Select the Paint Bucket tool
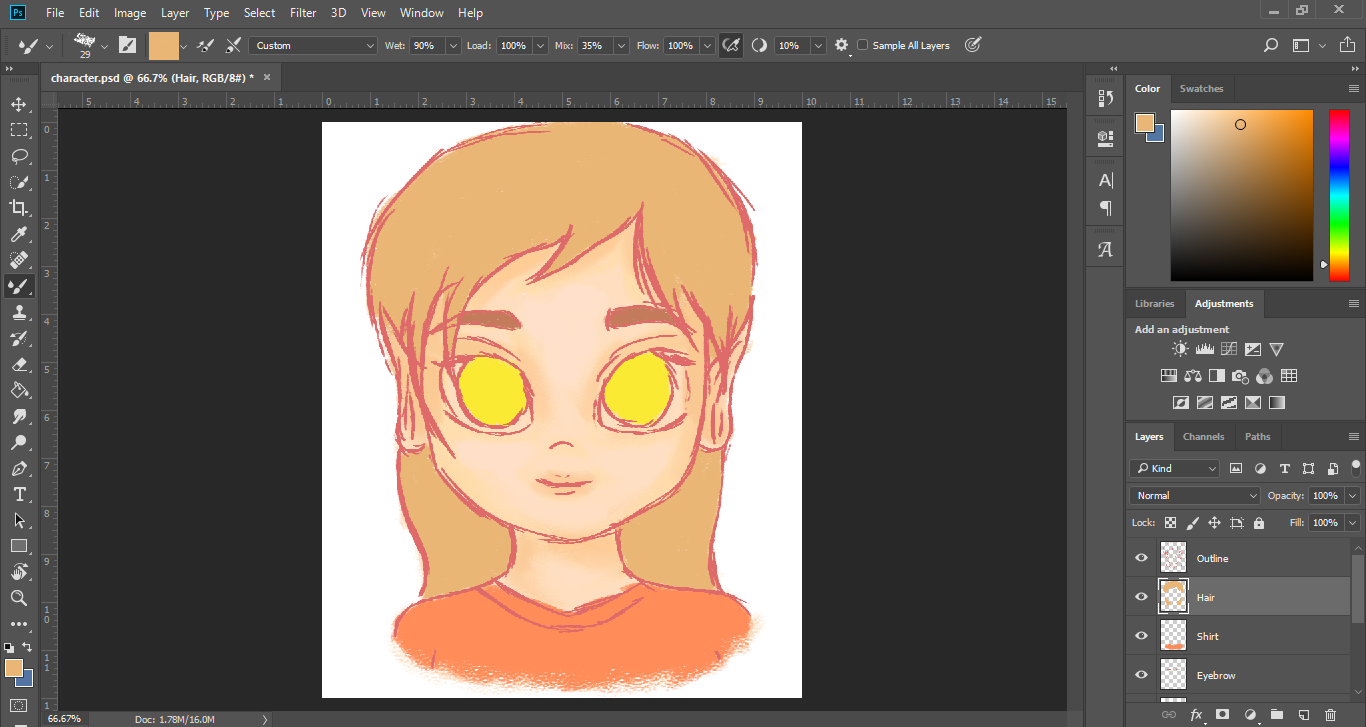 [x=19, y=390]
